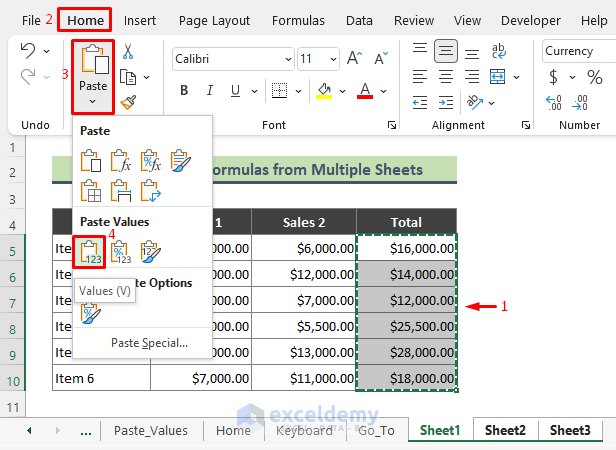Choose No Borders paste icon
Image resolution: width=616 pixels, height=450 pixels.
pyautogui.click(x=91, y=191)
